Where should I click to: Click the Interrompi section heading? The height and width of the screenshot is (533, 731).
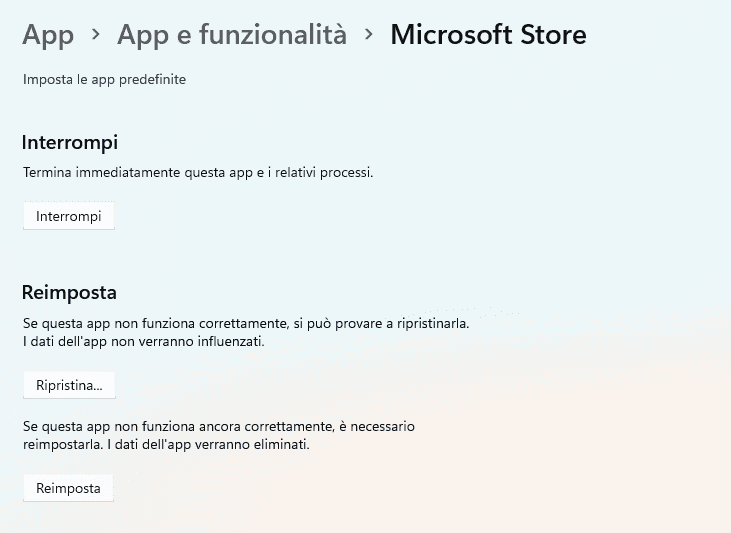click(70, 142)
